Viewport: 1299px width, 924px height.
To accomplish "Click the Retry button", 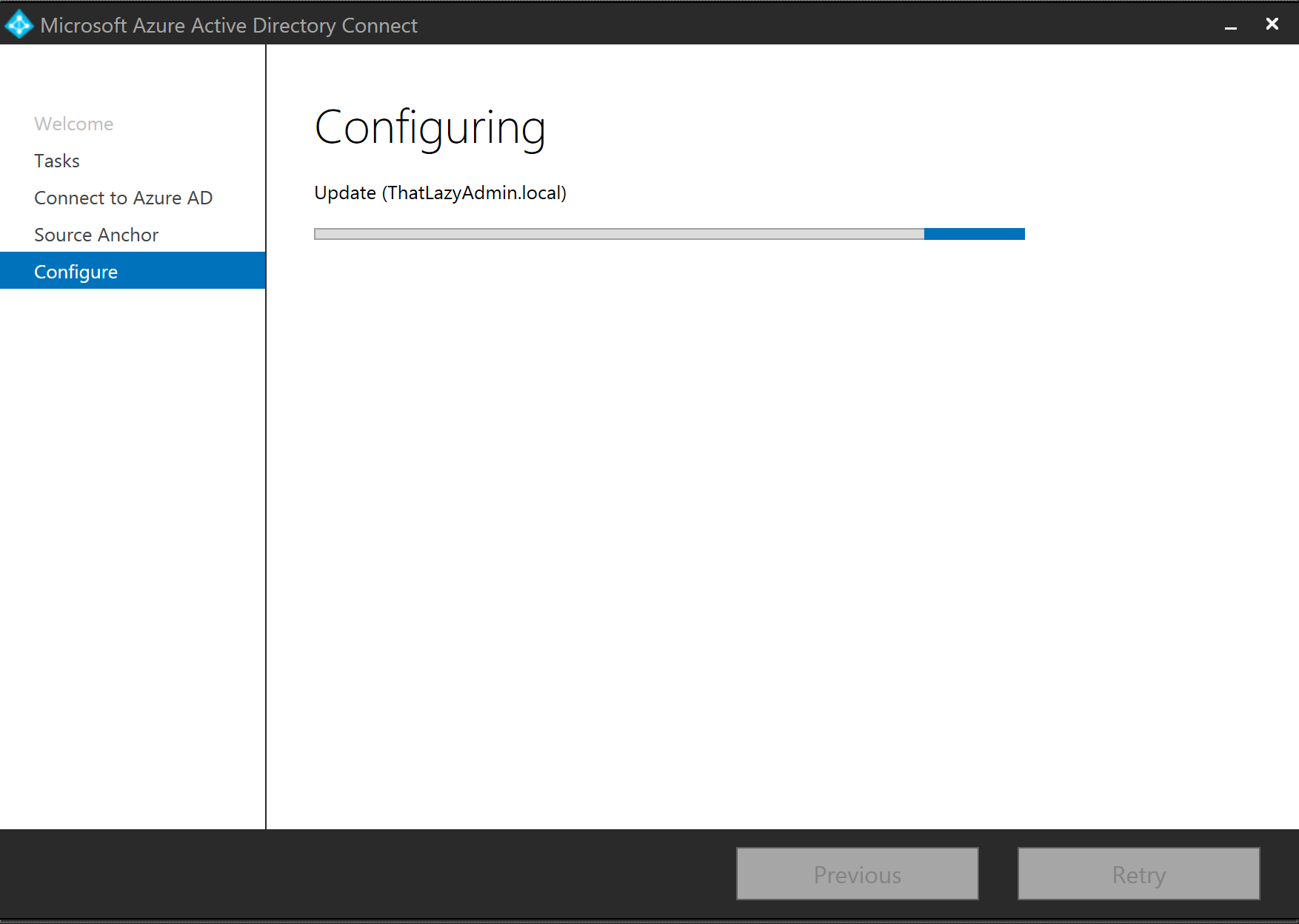I will (1138, 874).
